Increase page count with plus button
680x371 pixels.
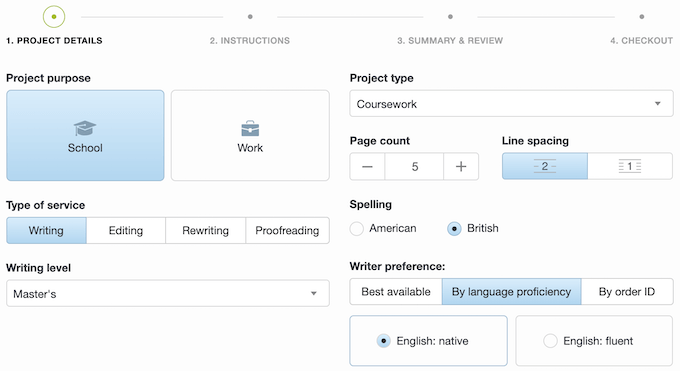[x=461, y=166]
